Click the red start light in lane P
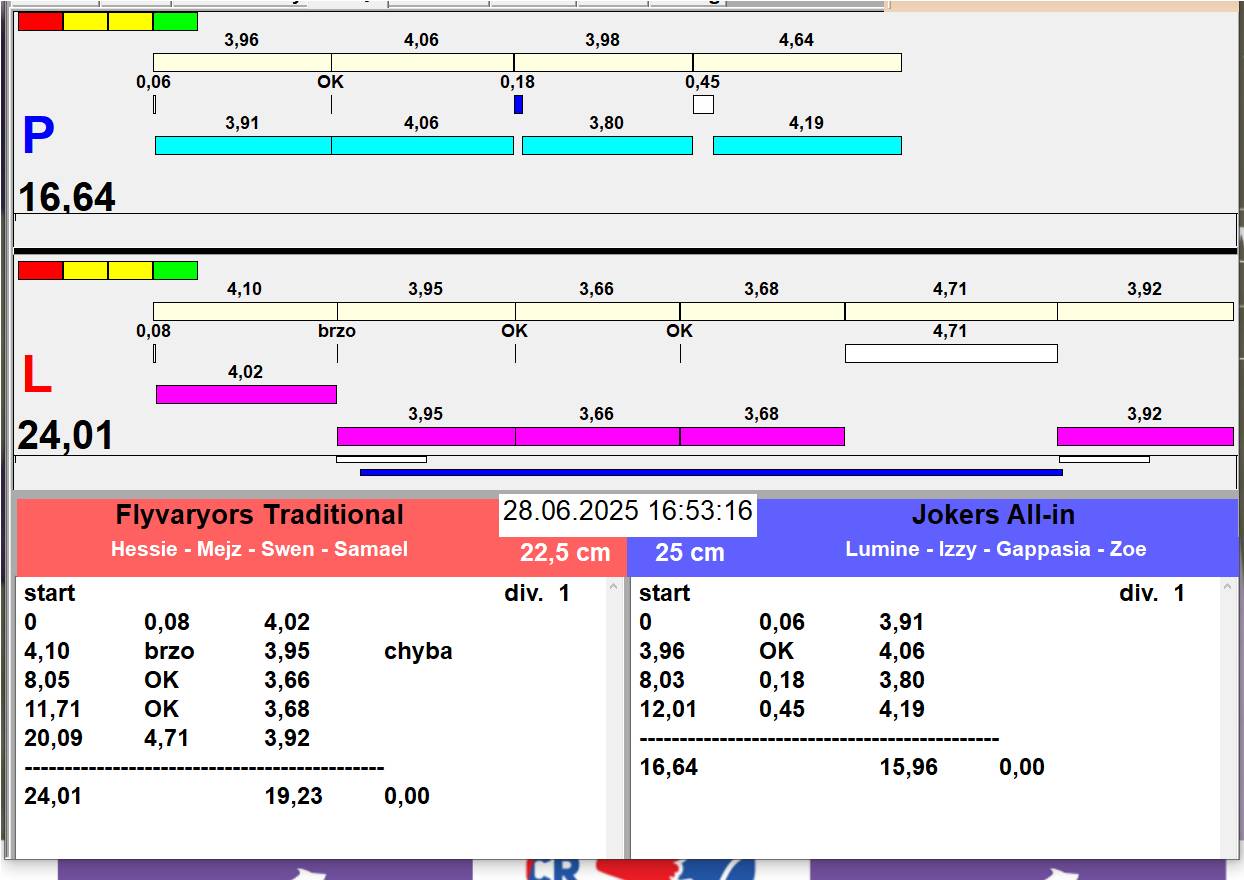 pos(40,21)
